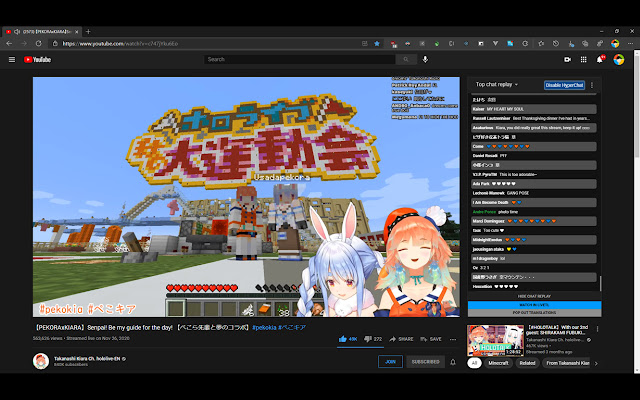Open Takanashi Kiara Ch. hololive-EN channel link
Viewport: 640px width, 400px height.
87,359
